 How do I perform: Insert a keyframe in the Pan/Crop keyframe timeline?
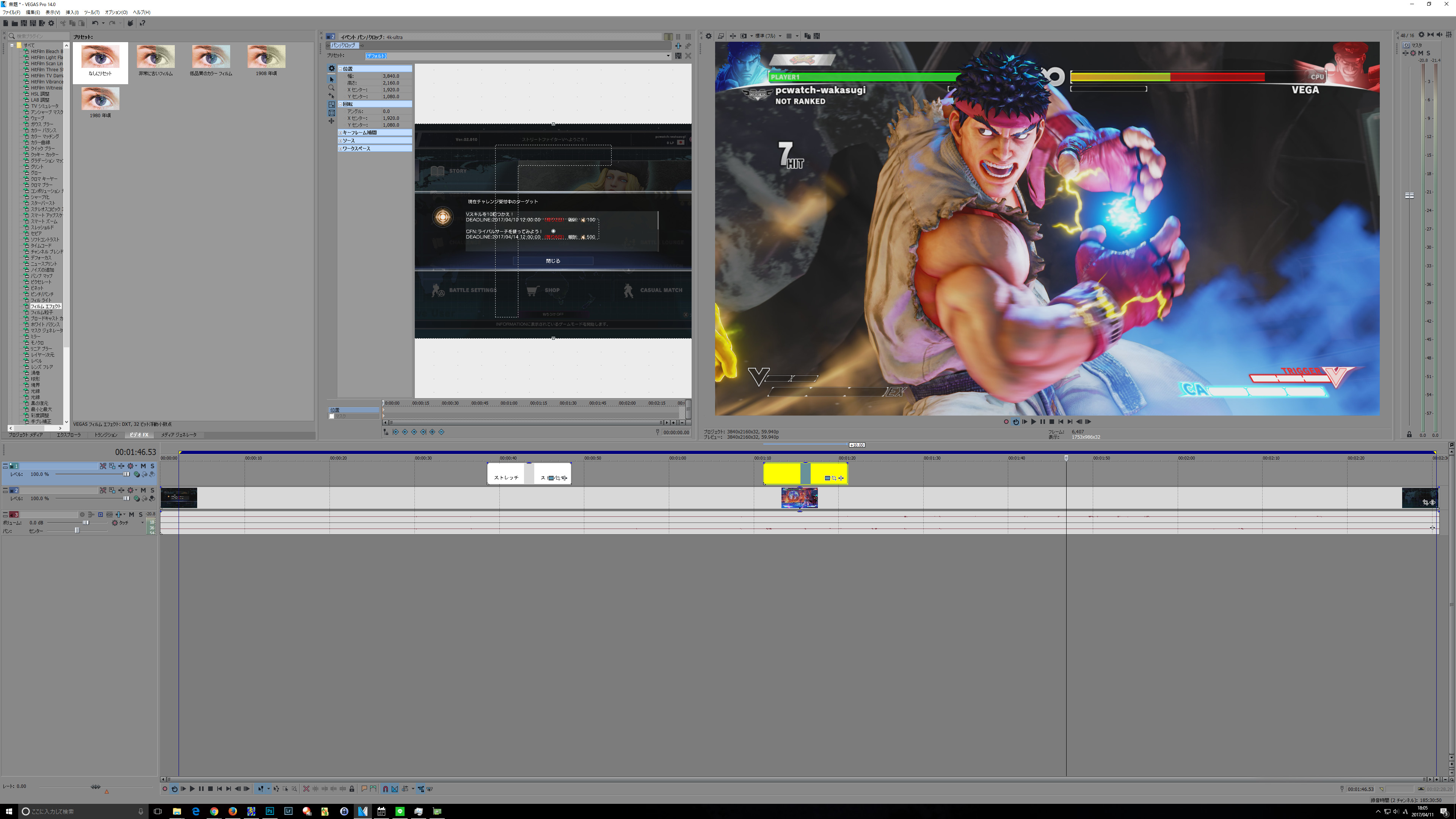tap(432, 431)
